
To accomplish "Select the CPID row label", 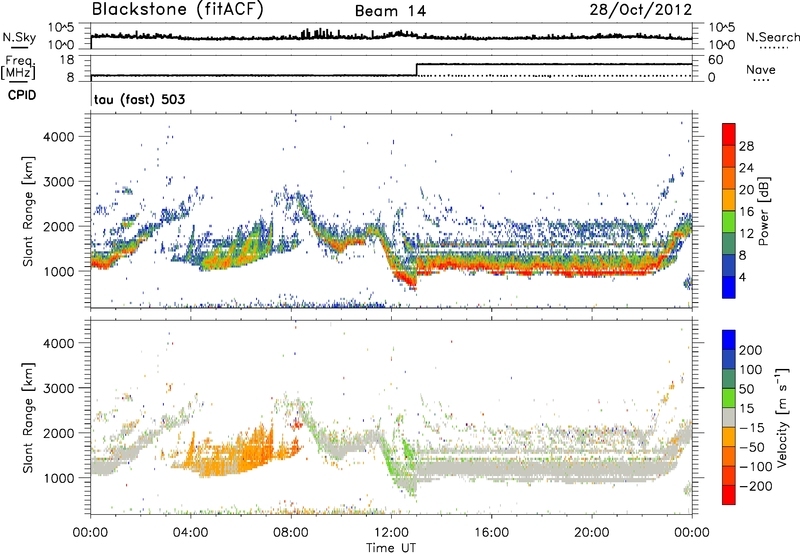I will pos(22,95).
